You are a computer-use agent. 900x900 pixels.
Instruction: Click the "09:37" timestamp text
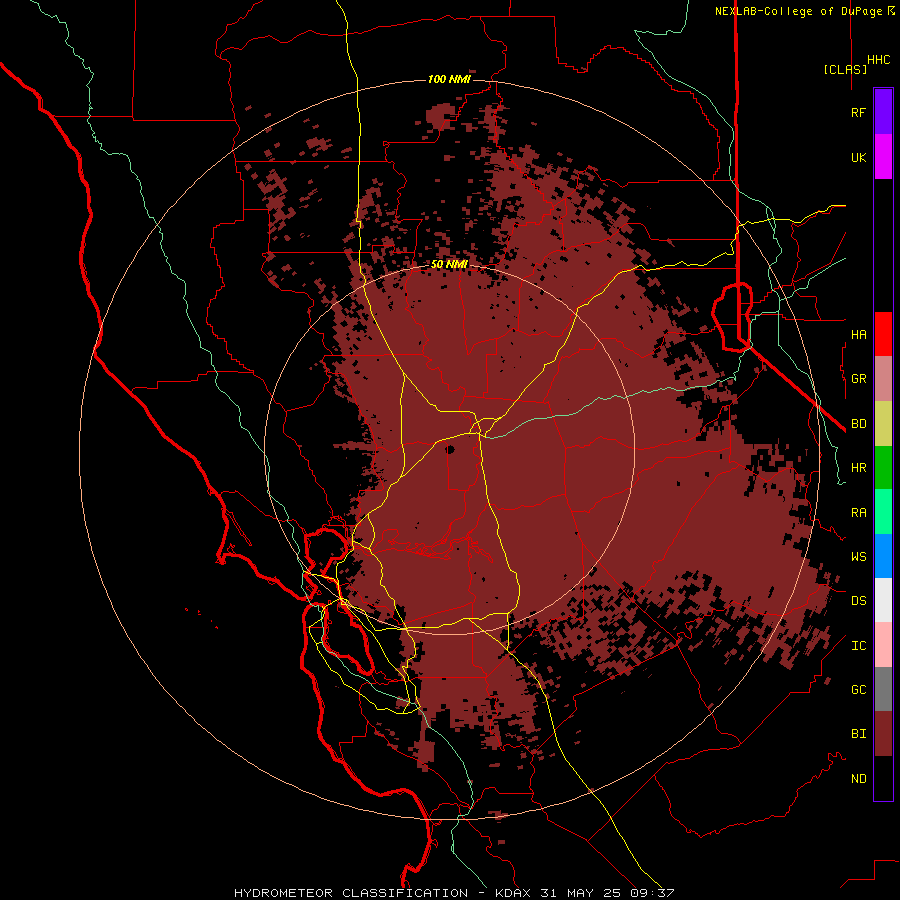point(654,893)
